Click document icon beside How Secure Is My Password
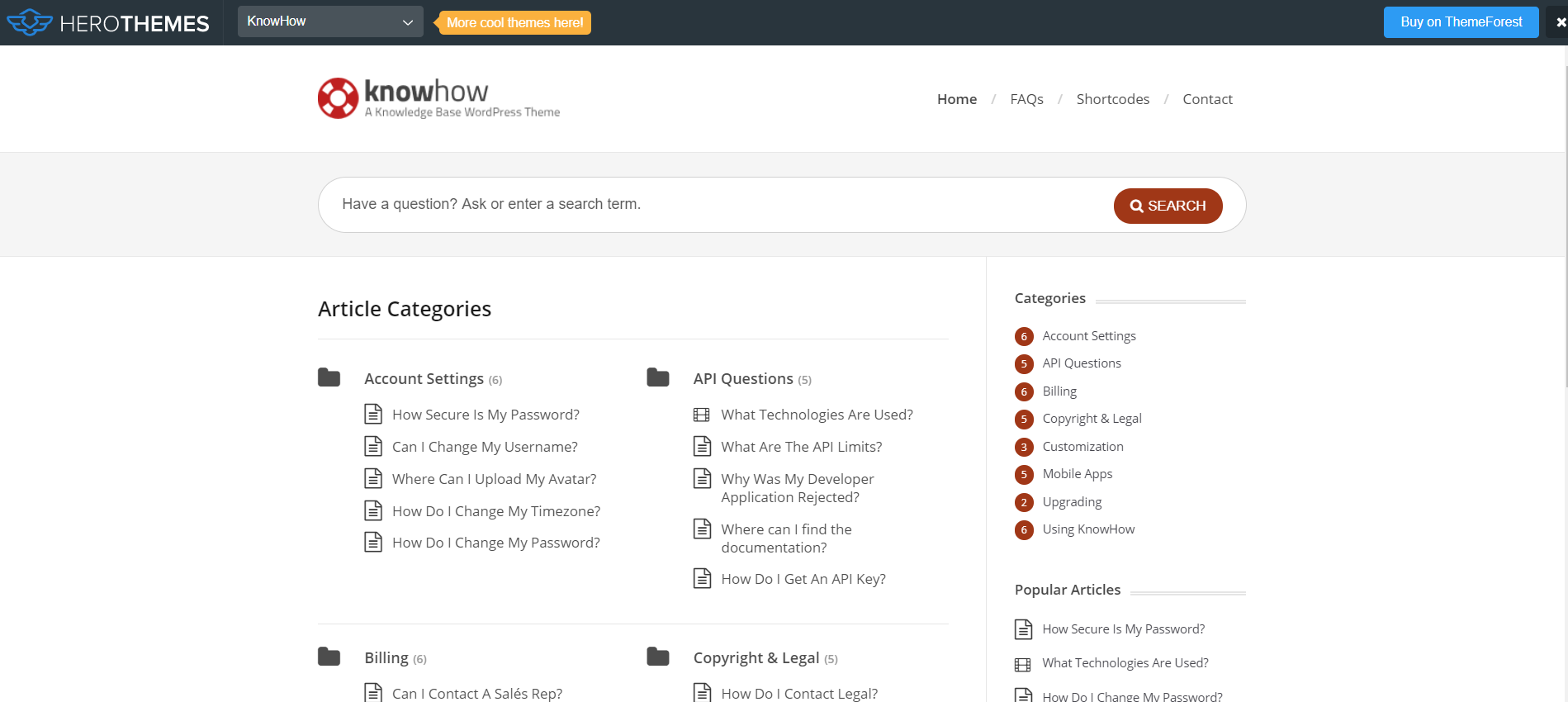Viewport: 1568px width, 702px height. [373, 414]
